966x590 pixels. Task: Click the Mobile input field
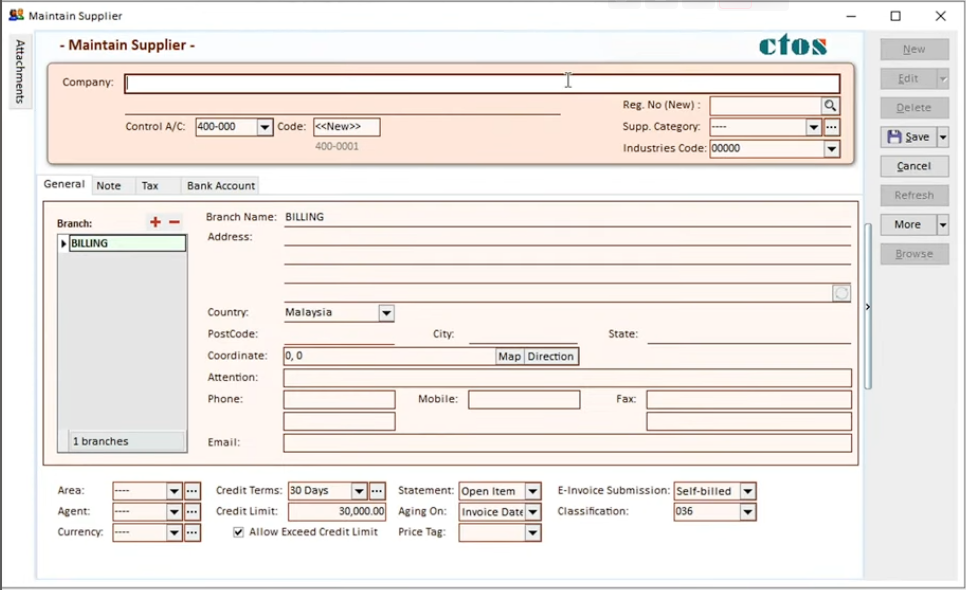[524, 400]
